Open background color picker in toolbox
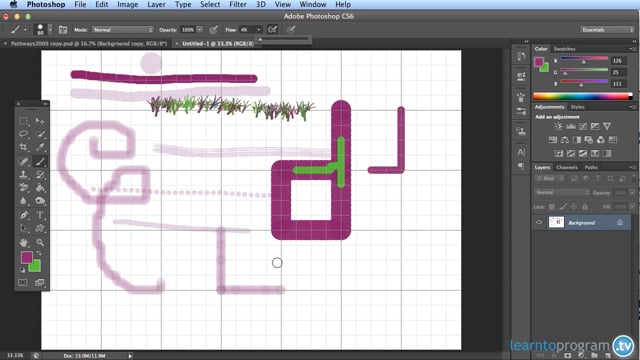Image resolution: width=640 pixels, height=360 pixels. click(36, 267)
